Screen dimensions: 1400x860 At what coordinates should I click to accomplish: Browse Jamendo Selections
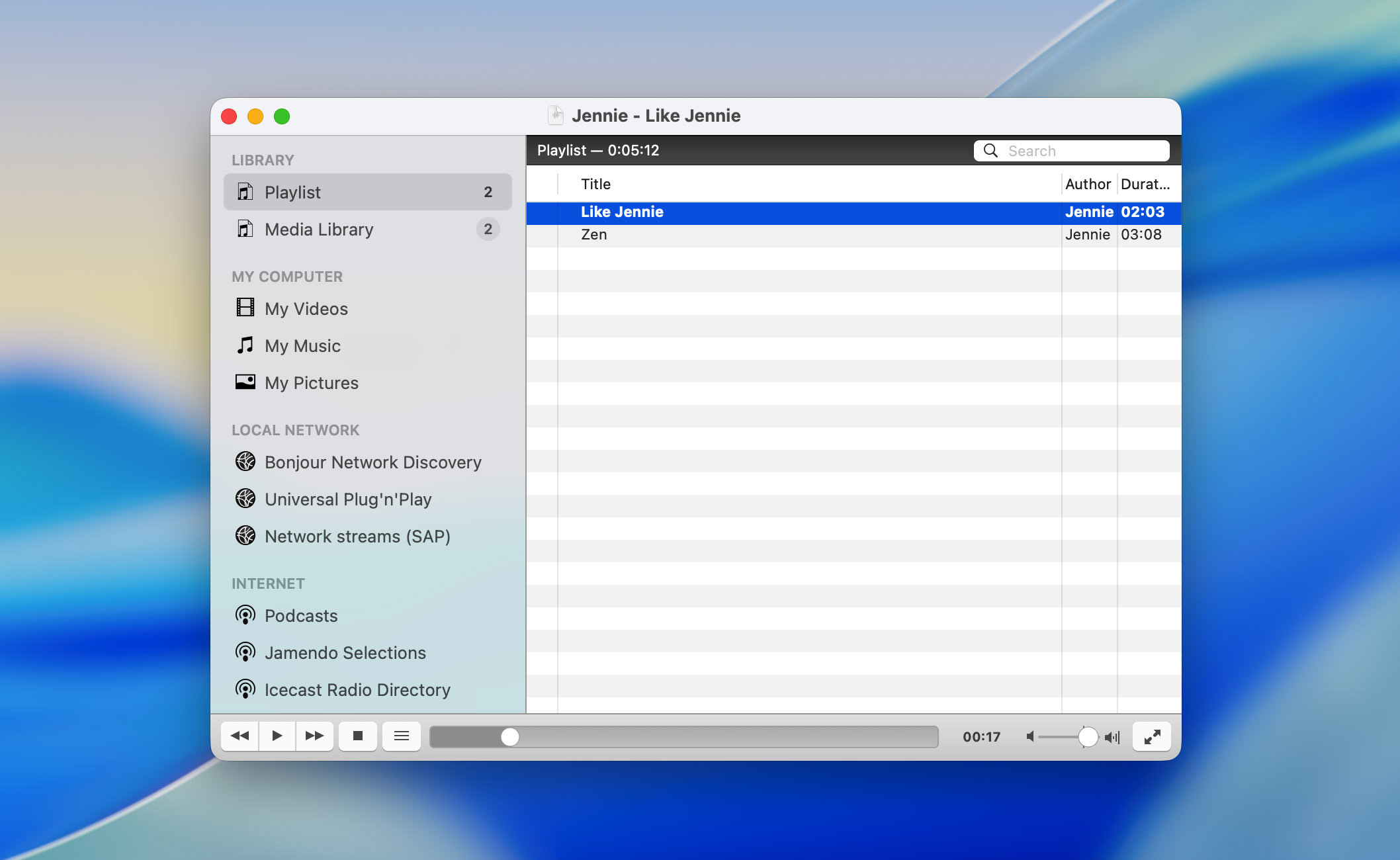(345, 652)
